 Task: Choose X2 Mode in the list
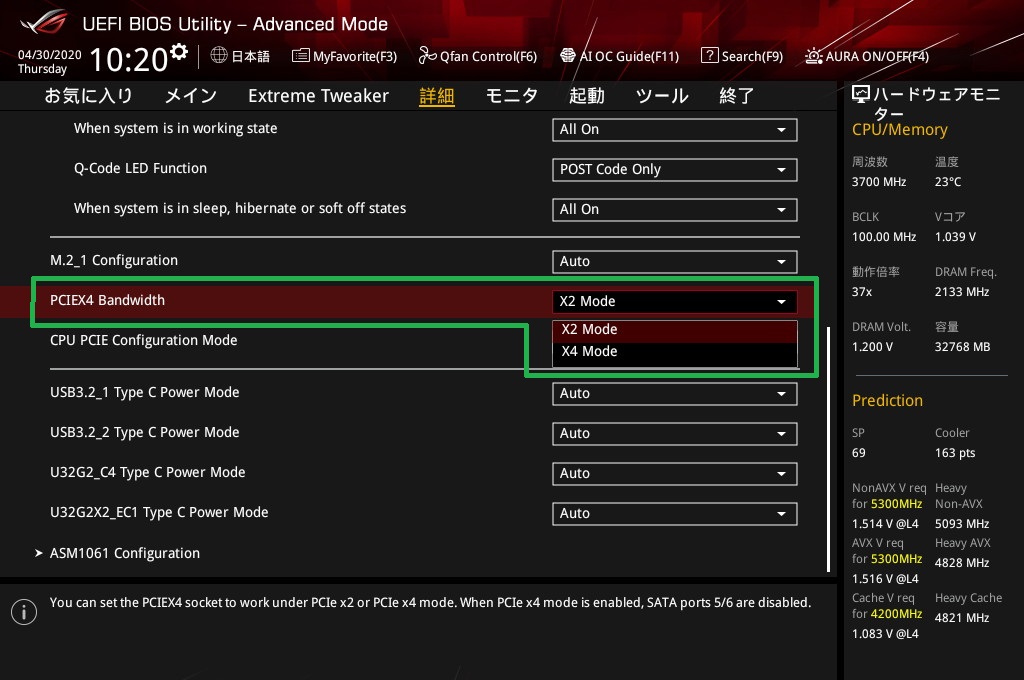(x=675, y=330)
